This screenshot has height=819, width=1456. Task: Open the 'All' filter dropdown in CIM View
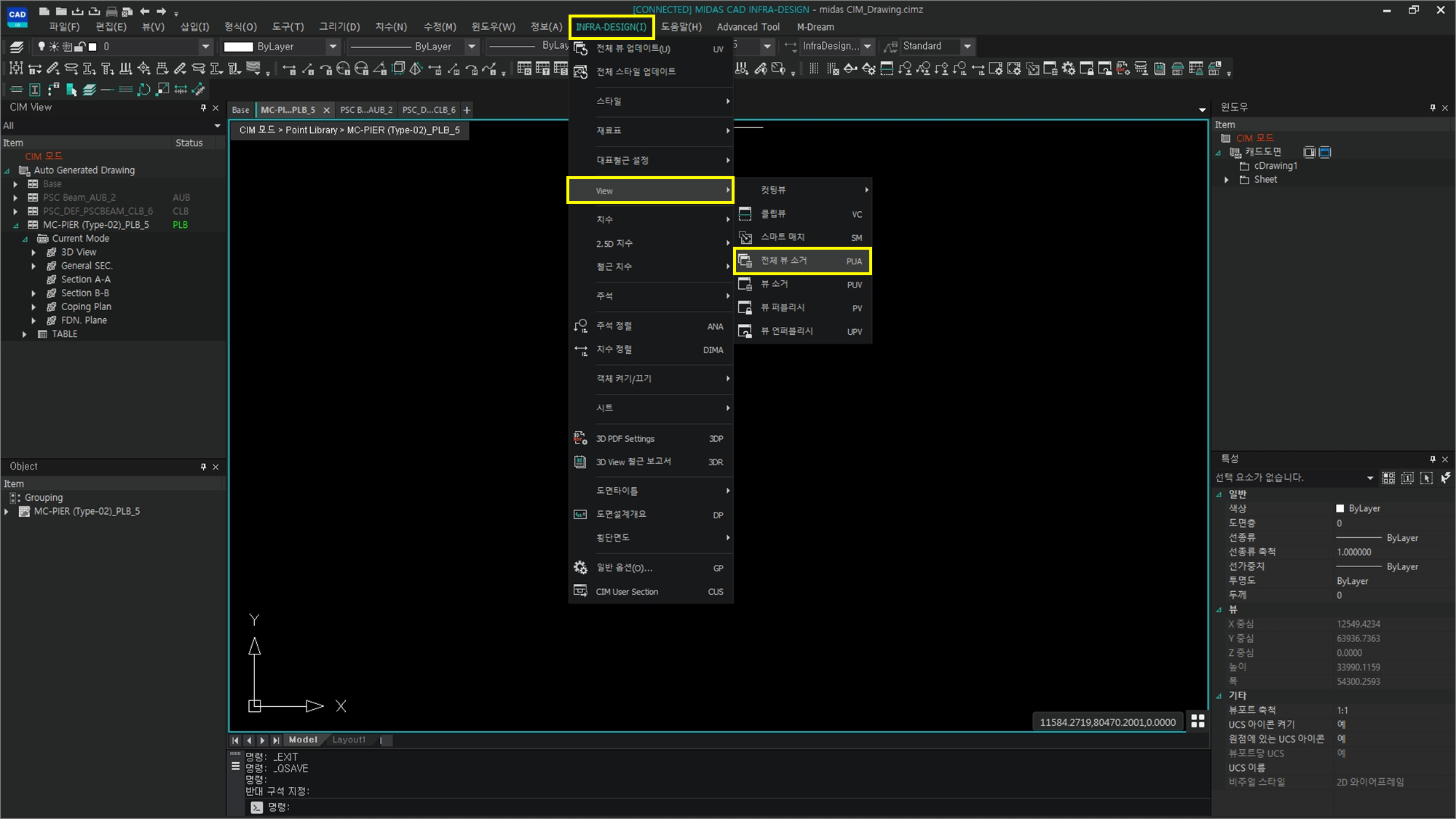[x=217, y=126]
